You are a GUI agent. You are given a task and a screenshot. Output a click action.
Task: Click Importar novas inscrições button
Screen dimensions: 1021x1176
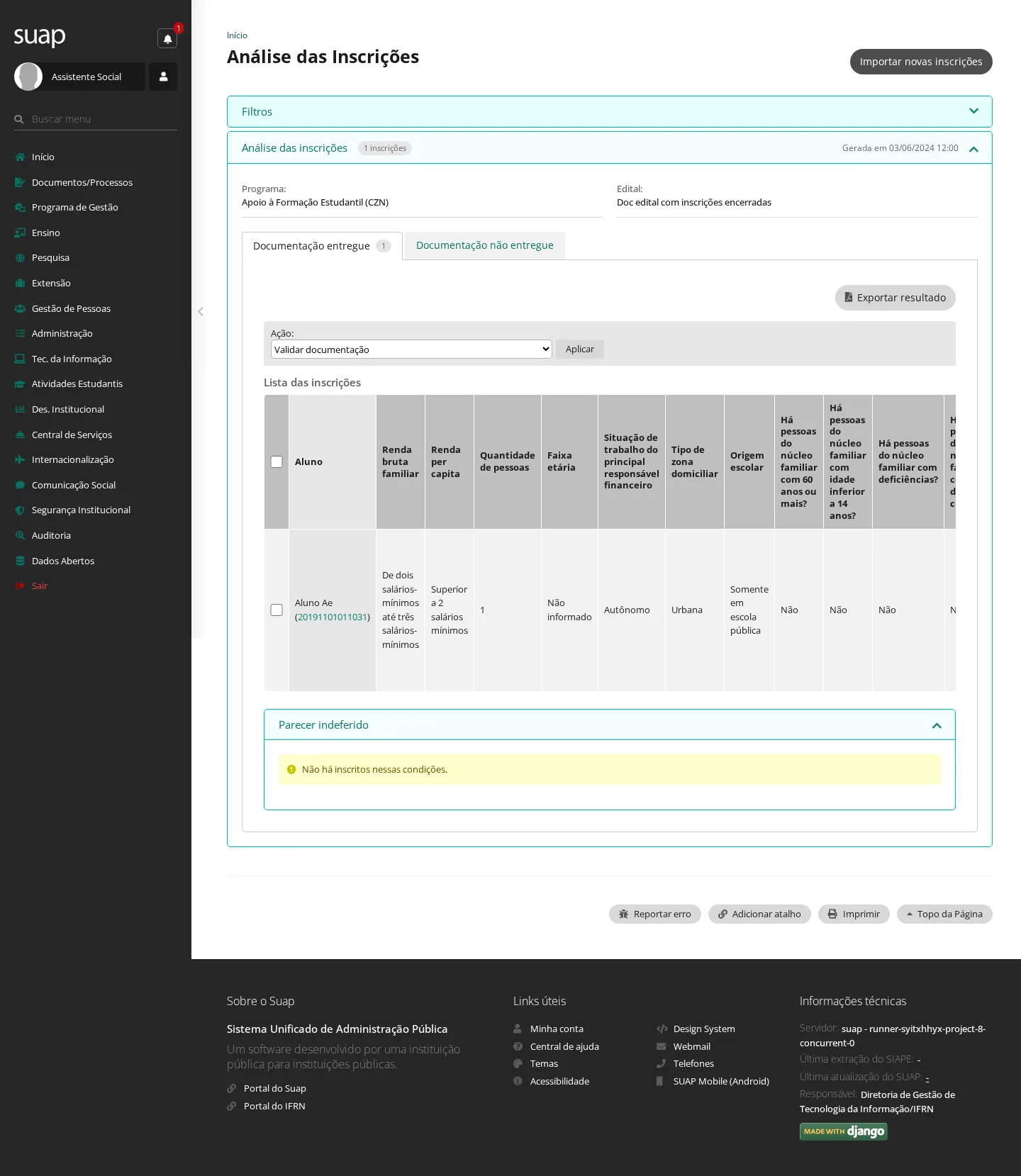coord(921,62)
